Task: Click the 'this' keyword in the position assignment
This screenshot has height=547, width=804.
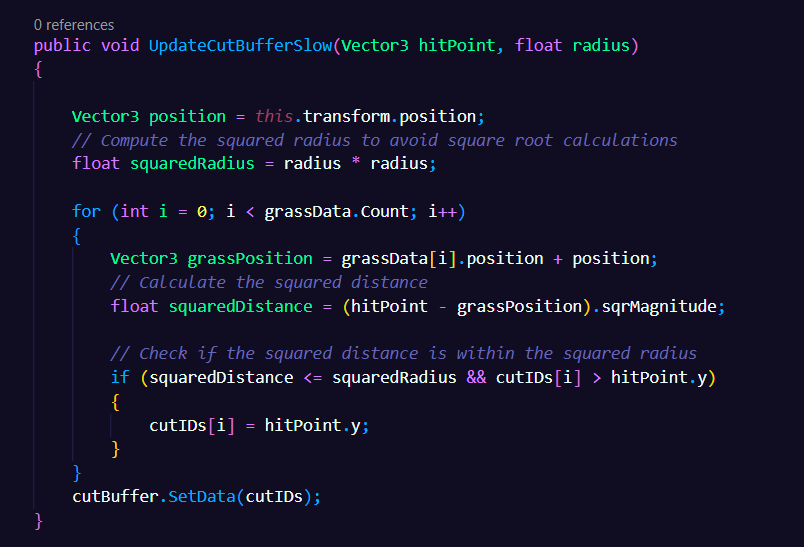Action: click(x=274, y=116)
